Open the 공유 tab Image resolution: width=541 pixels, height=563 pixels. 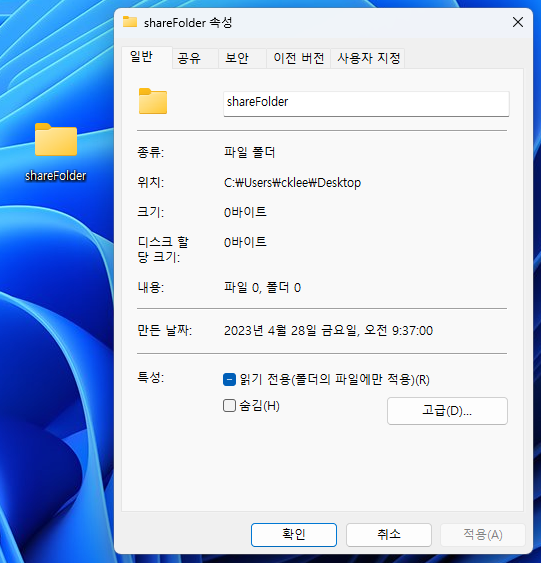195,58
